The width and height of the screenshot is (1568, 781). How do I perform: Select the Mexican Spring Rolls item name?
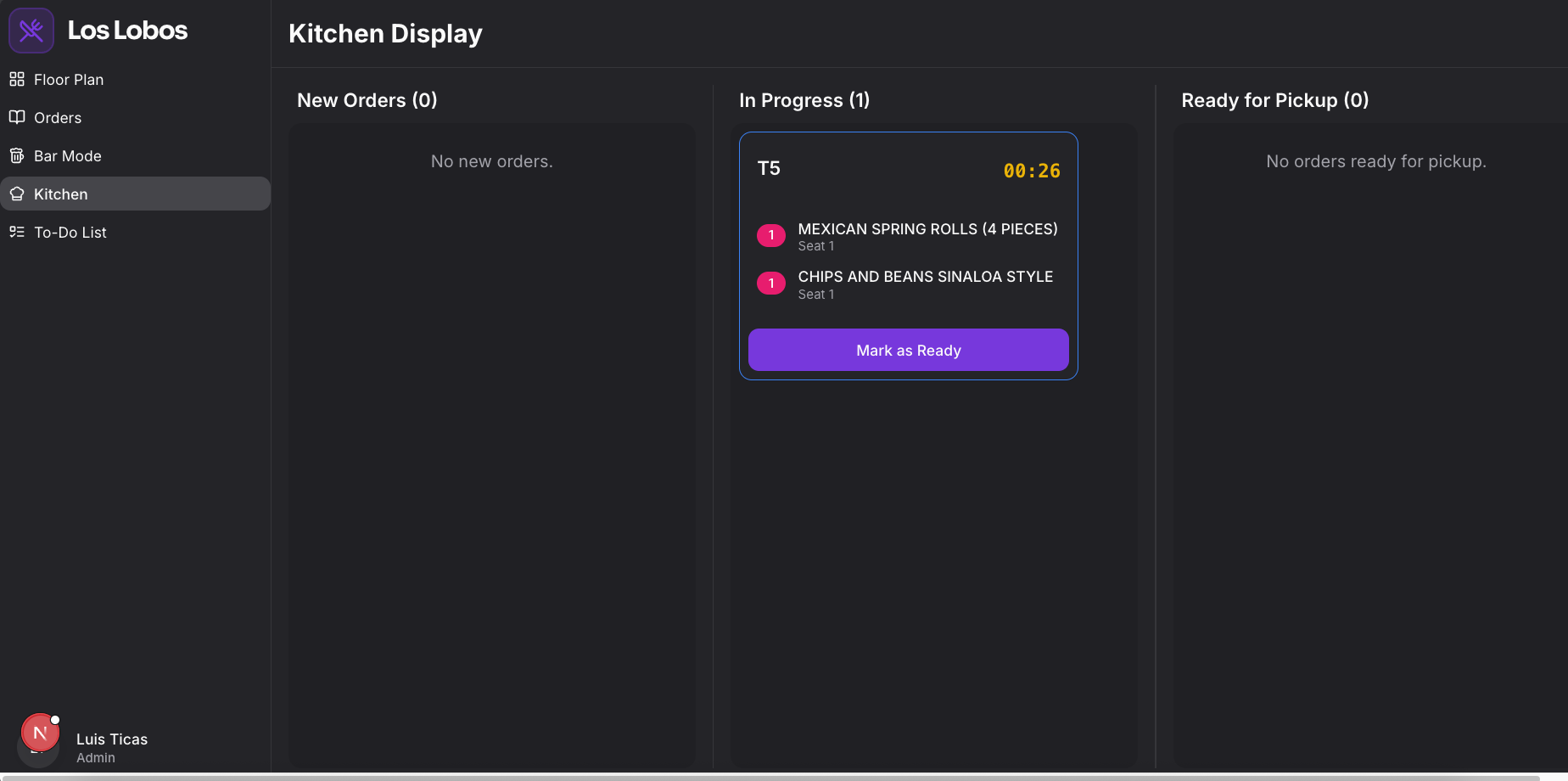[x=927, y=229]
